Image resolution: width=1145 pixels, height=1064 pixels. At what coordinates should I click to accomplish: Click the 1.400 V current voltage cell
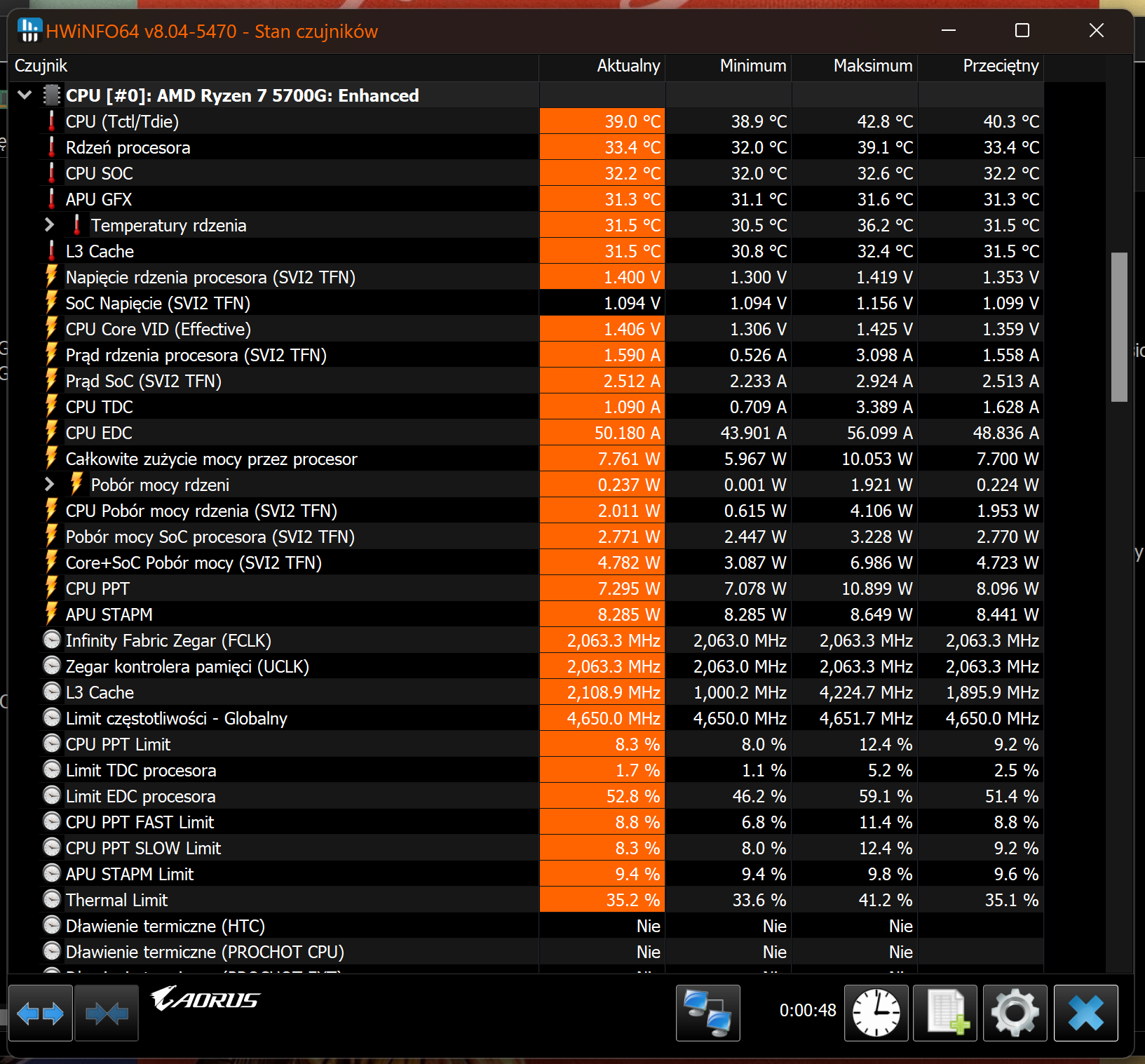click(602, 277)
